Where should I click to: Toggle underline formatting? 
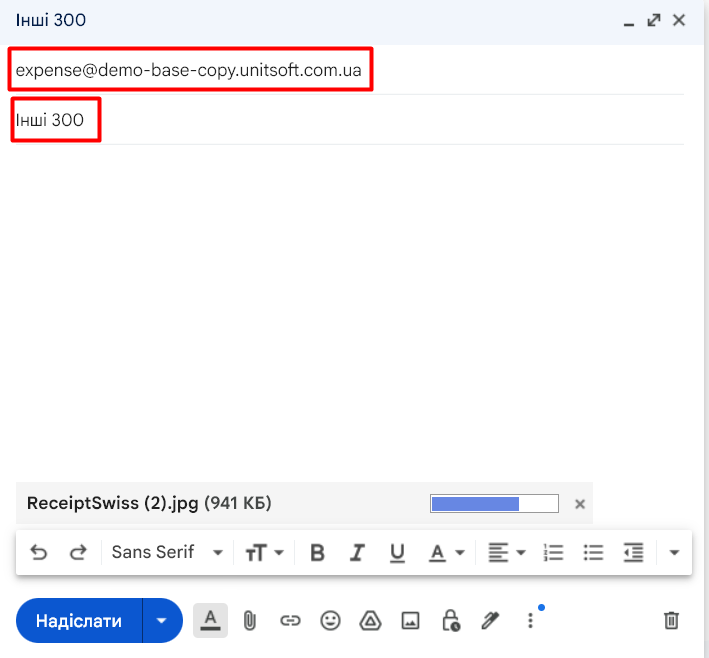point(397,552)
